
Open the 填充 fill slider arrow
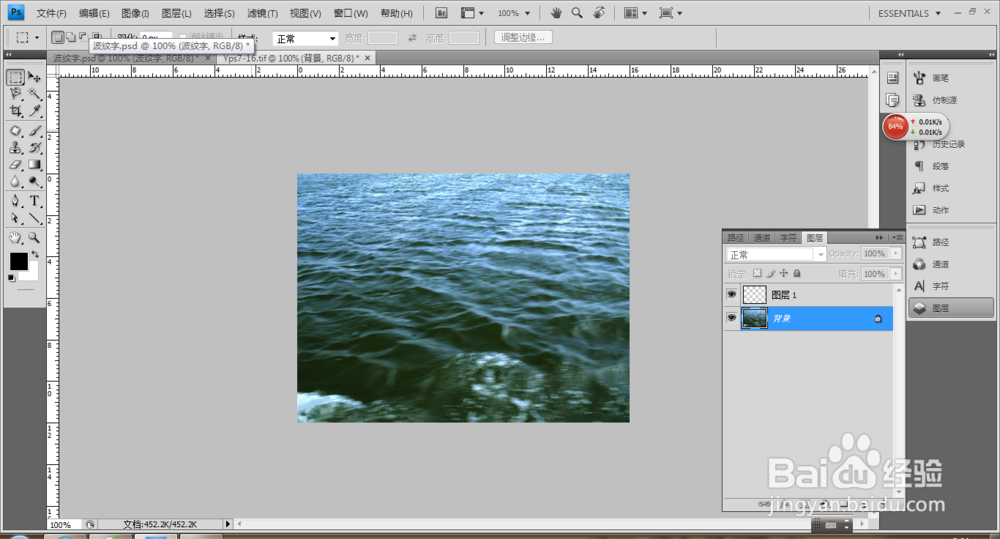[x=896, y=274]
